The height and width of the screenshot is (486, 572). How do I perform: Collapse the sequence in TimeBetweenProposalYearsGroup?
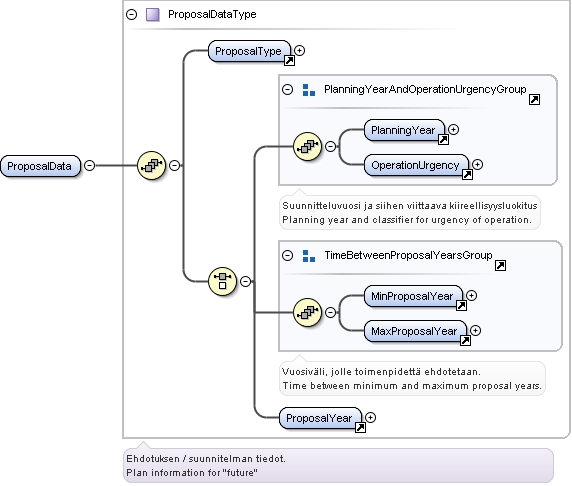coord(331,312)
